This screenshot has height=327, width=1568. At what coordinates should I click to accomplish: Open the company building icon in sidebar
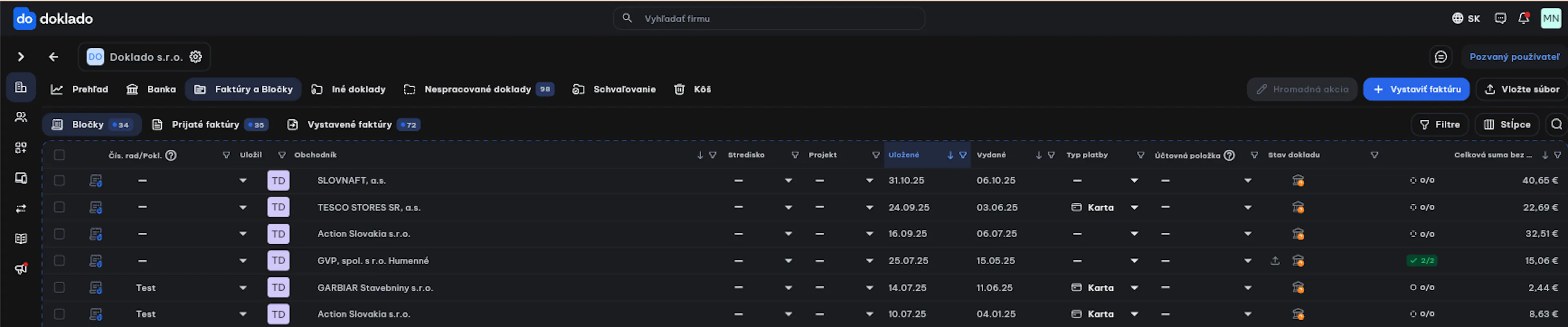tap(21, 88)
